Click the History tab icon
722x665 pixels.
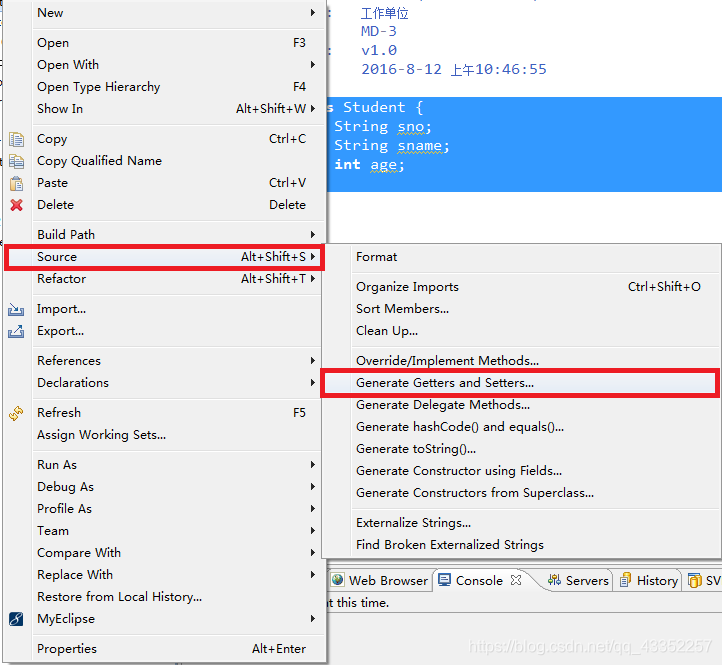(625, 580)
